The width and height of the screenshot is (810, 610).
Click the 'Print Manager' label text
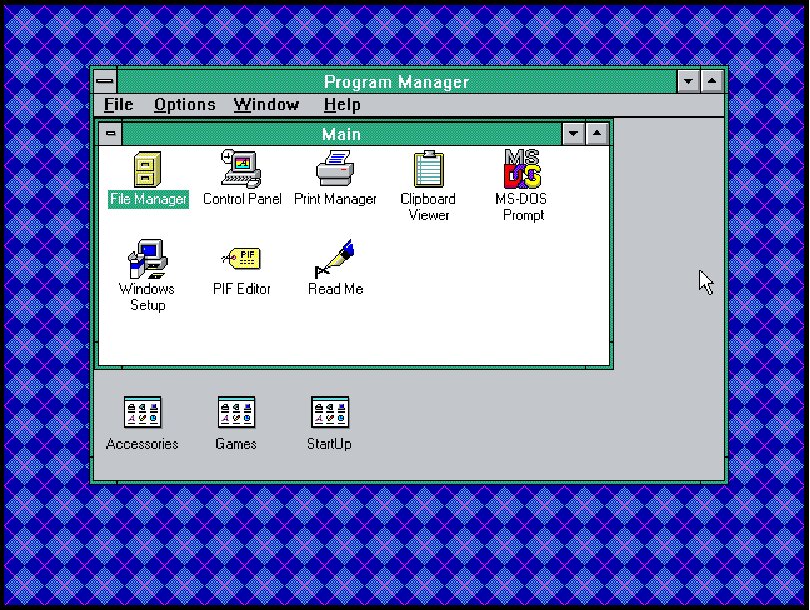tap(335, 199)
